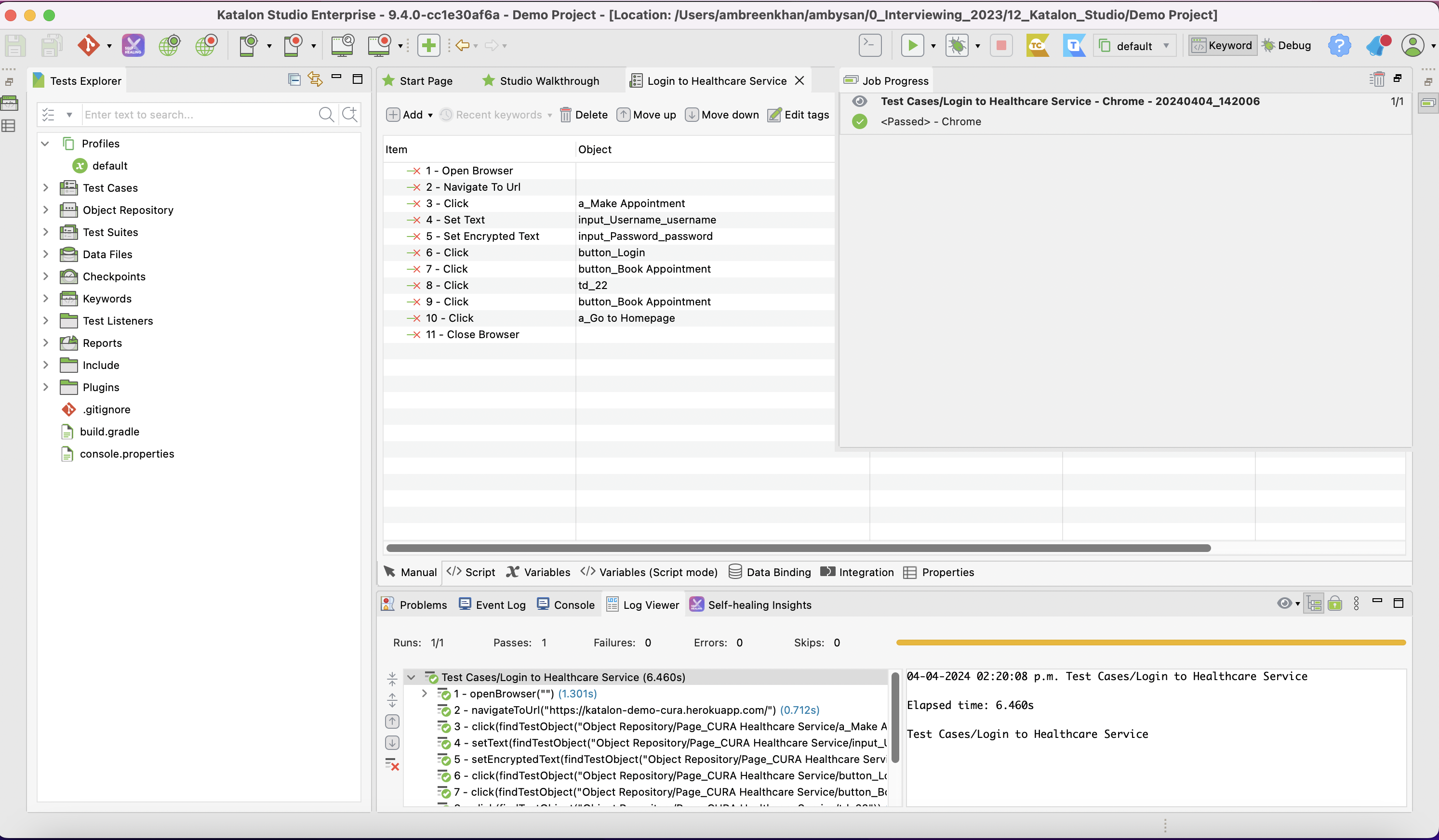The width and height of the screenshot is (1439, 840).
Task: Click the Add step button
Action: 404,115
